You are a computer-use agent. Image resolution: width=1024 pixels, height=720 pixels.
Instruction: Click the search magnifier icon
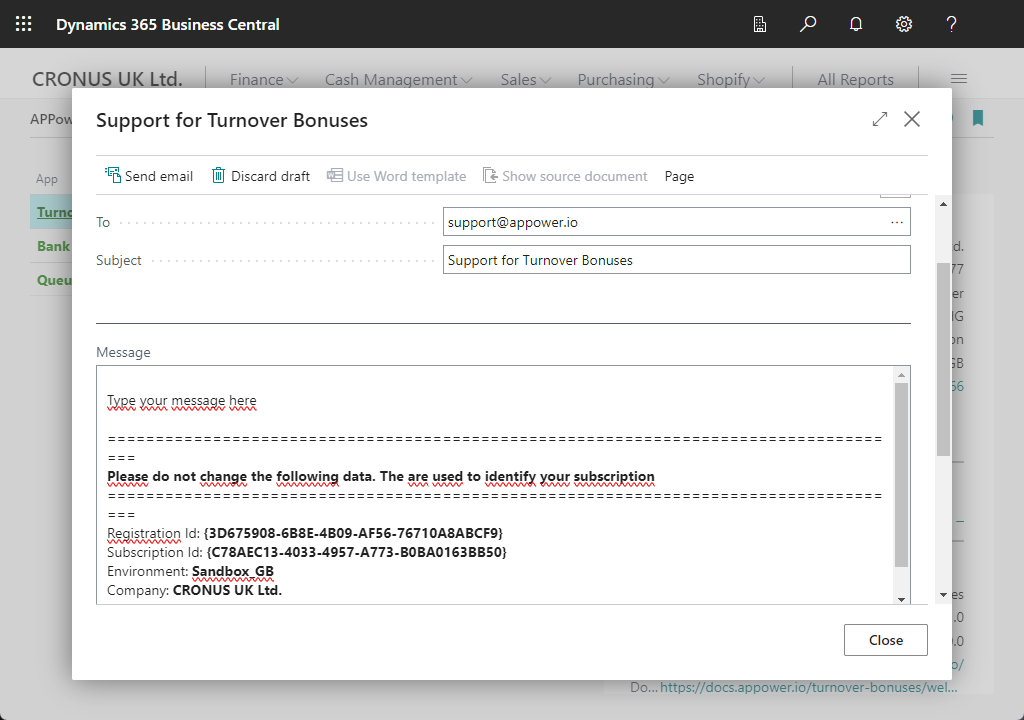808,24
